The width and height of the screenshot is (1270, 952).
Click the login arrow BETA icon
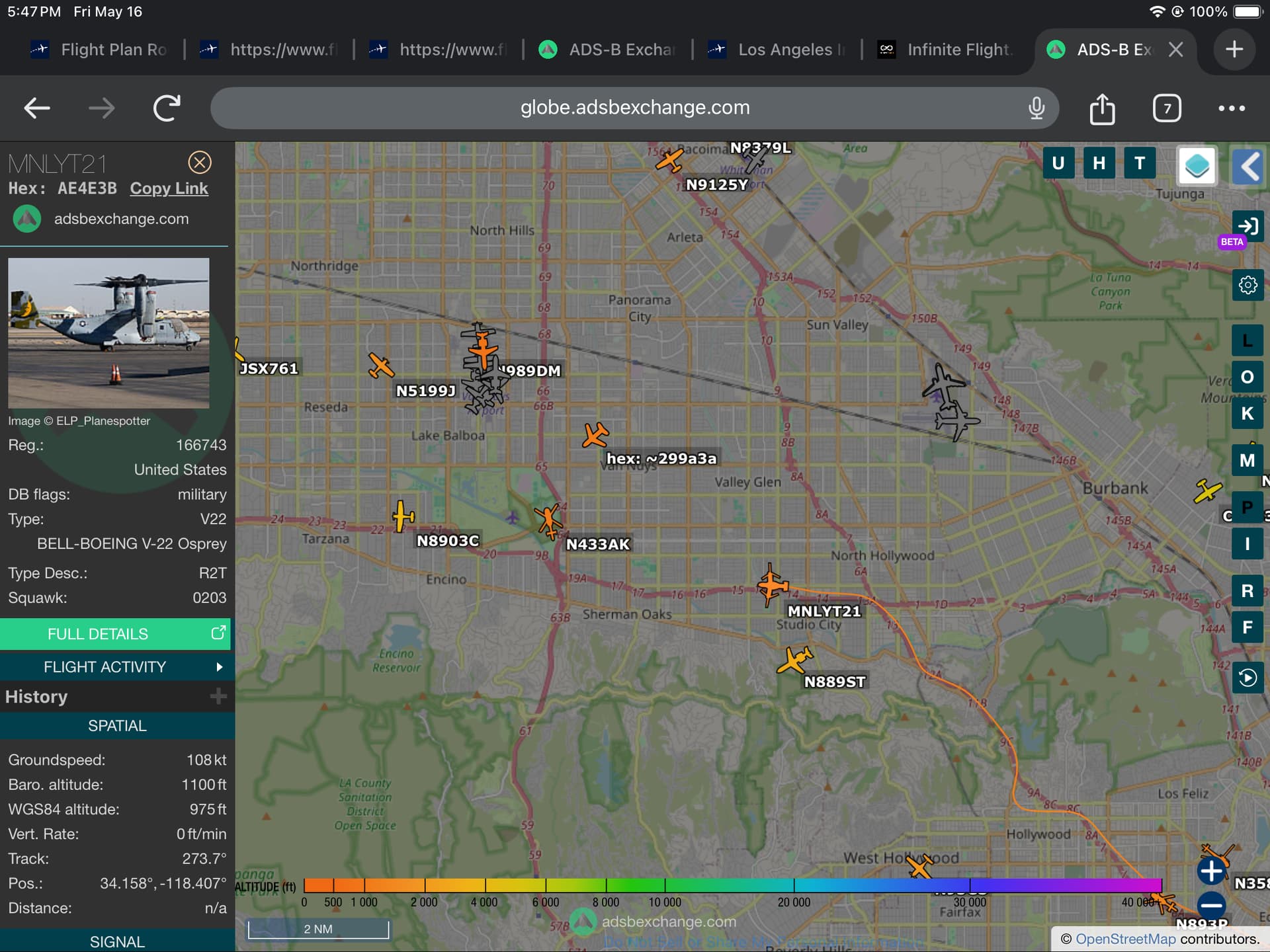click(x=1248, y=227)
